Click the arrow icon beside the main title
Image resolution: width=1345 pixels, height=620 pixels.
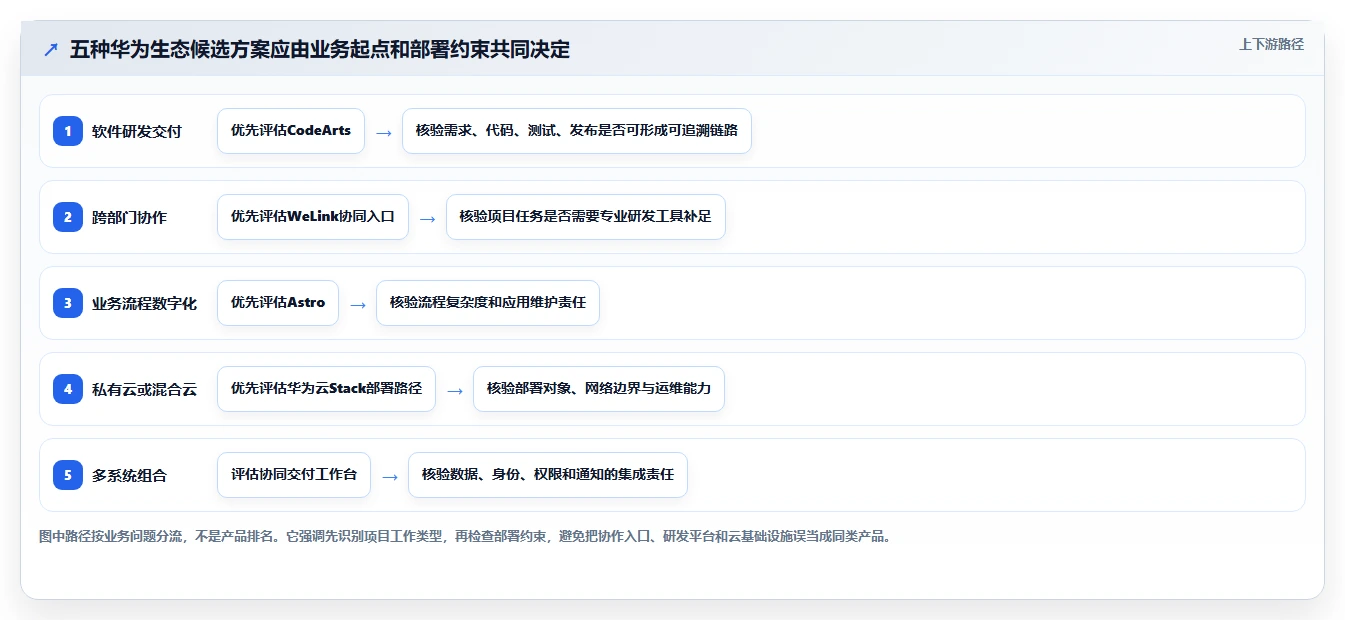51,49
